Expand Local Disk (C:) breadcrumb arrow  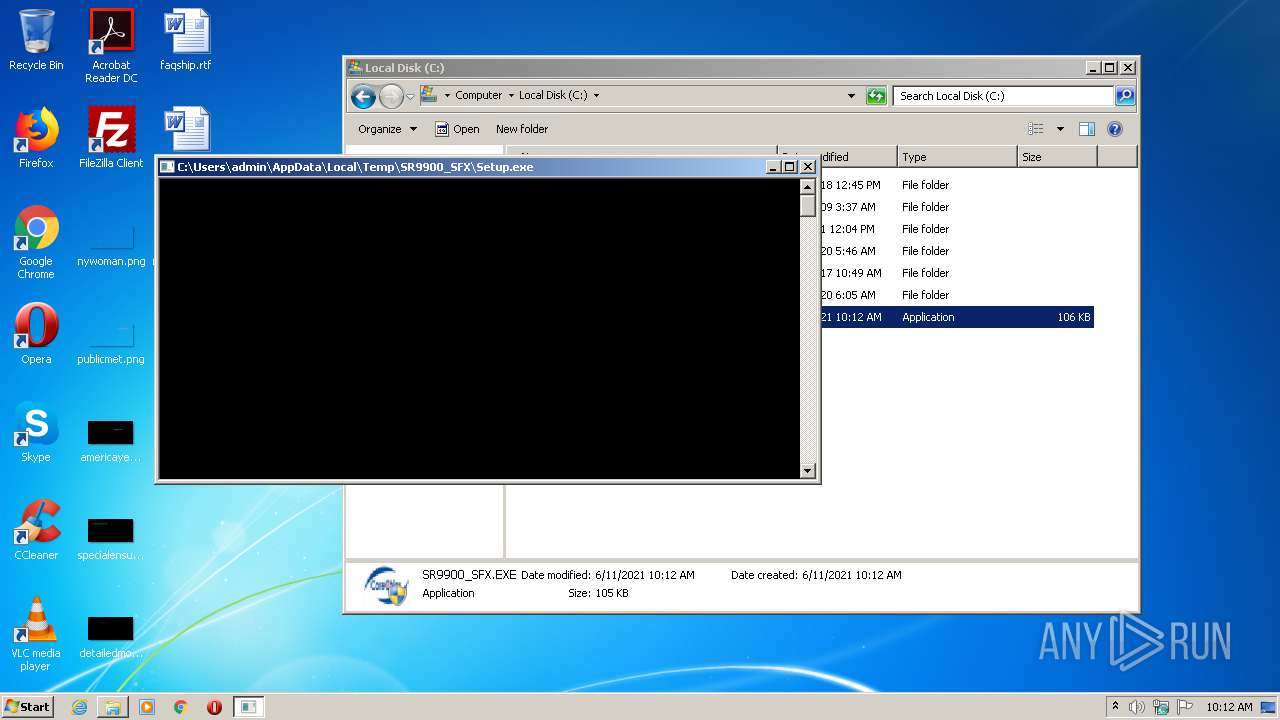(x=597, y=96)
